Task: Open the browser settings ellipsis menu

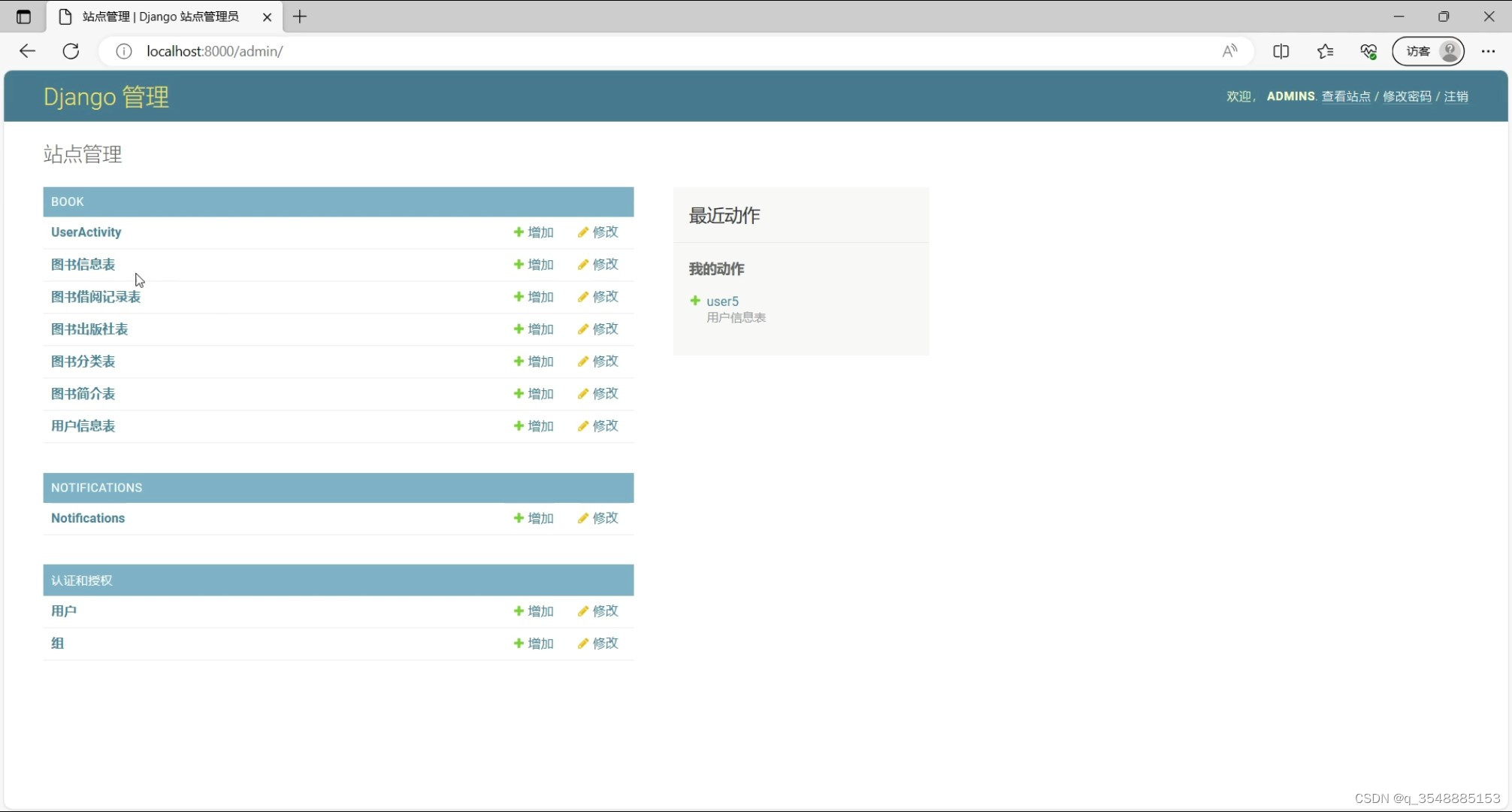Action: 1488,51
